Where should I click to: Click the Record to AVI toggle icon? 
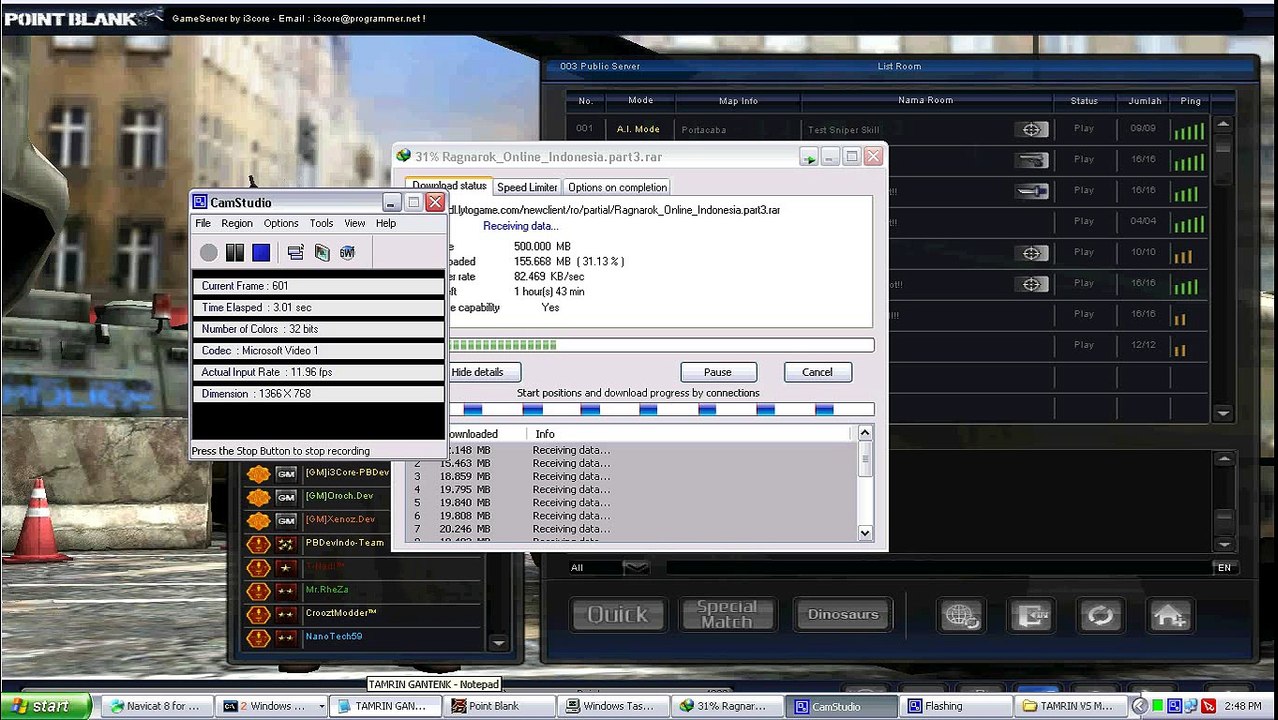tap(321, 253)
